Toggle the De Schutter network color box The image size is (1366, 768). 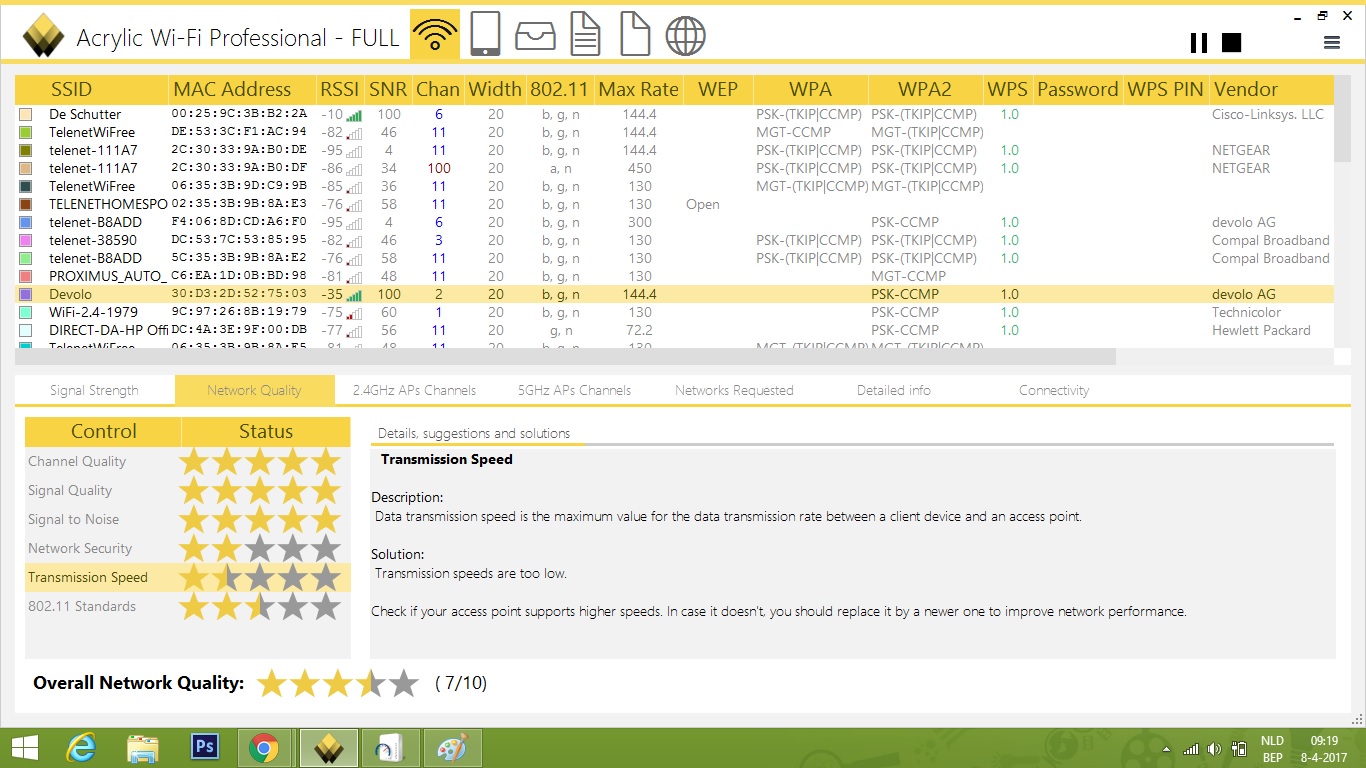[x=26, y=115]
